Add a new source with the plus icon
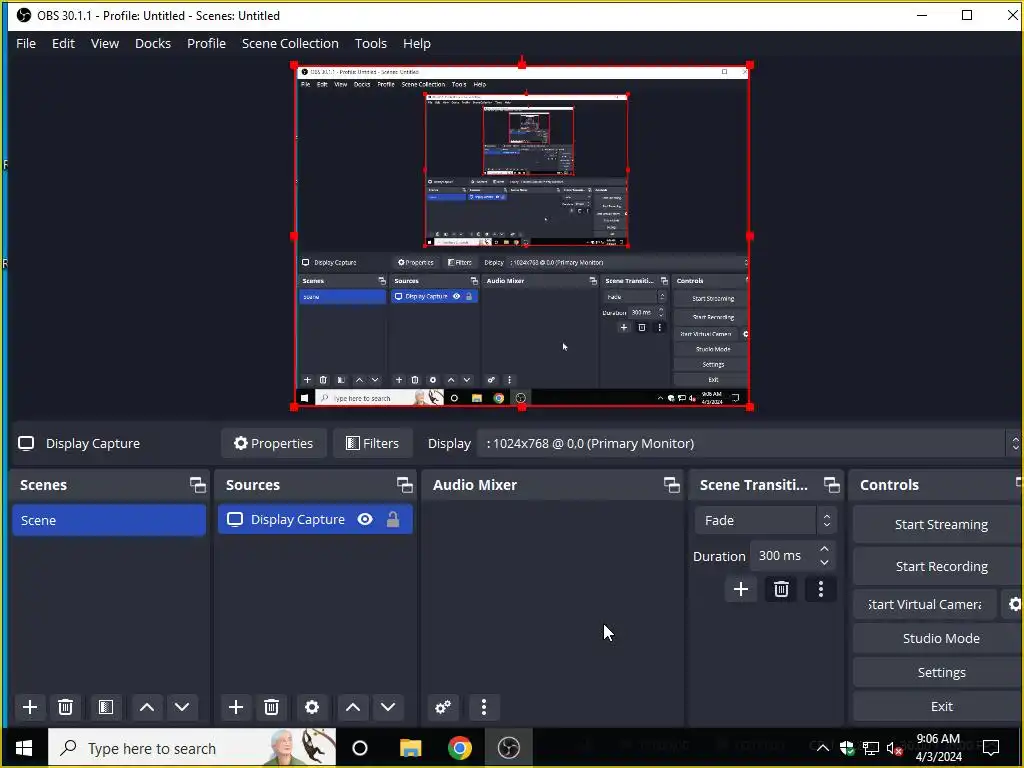The image size is (1024, 768). [236, 707]
